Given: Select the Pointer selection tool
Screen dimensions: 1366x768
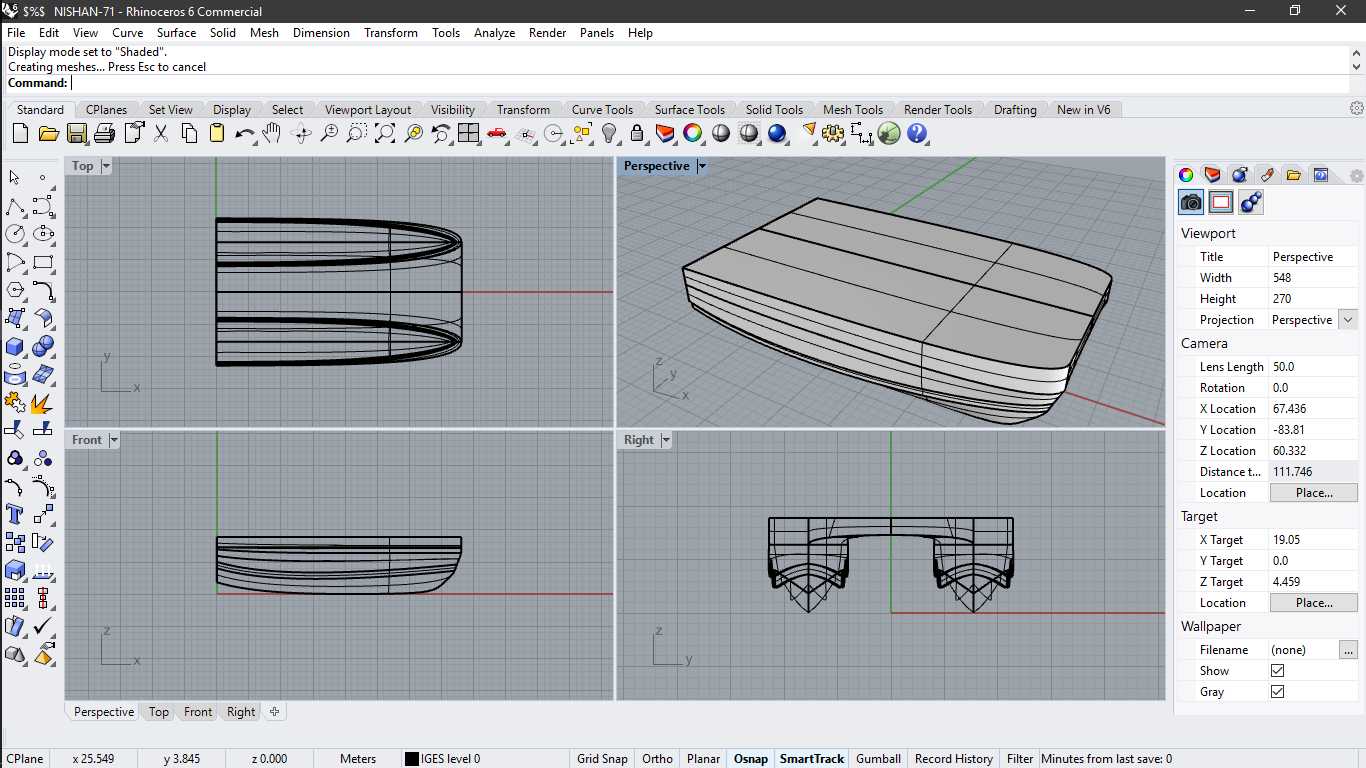Looking at the screenshot, I should point(15,178).
